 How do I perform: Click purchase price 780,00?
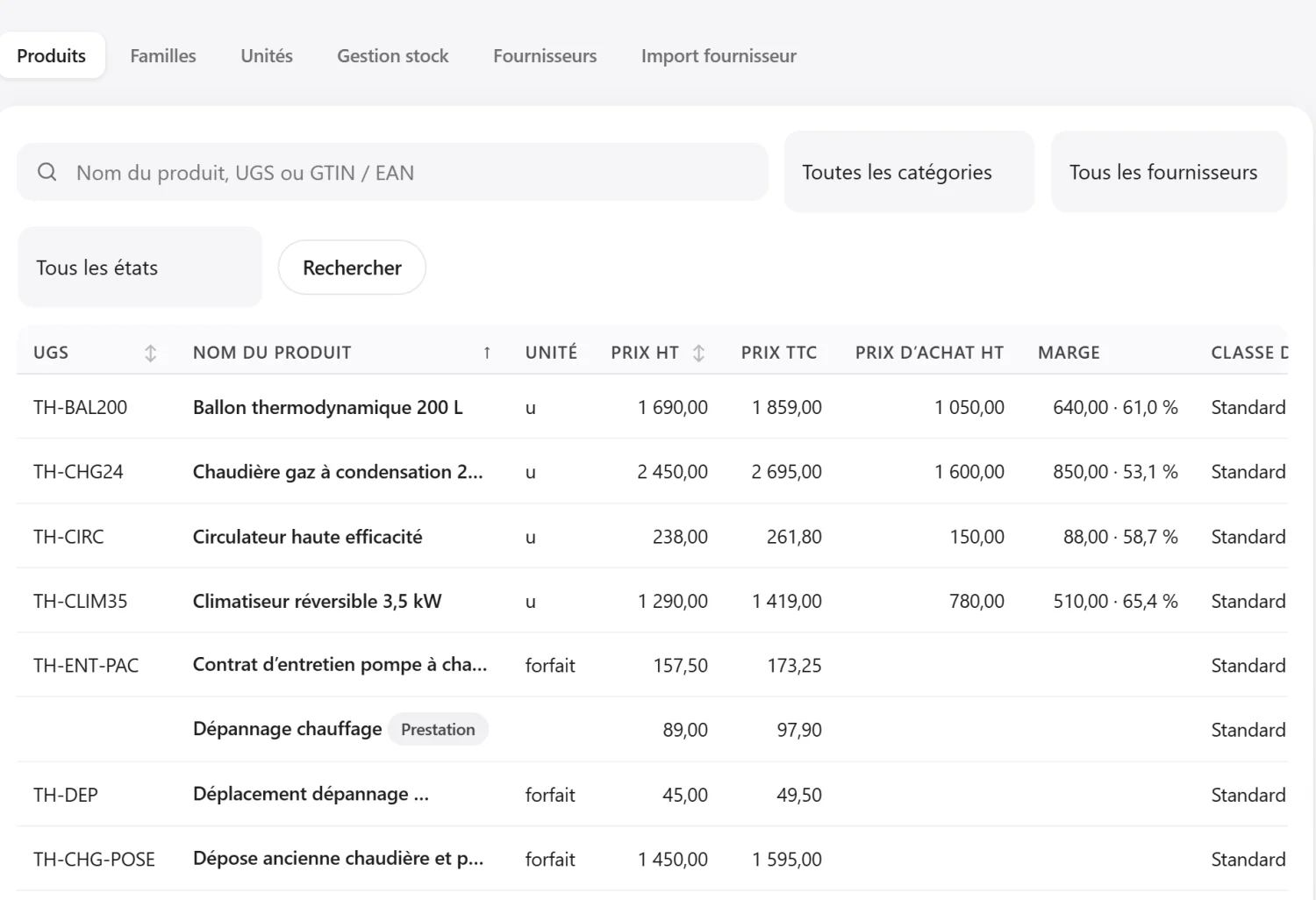pos(976,601)
